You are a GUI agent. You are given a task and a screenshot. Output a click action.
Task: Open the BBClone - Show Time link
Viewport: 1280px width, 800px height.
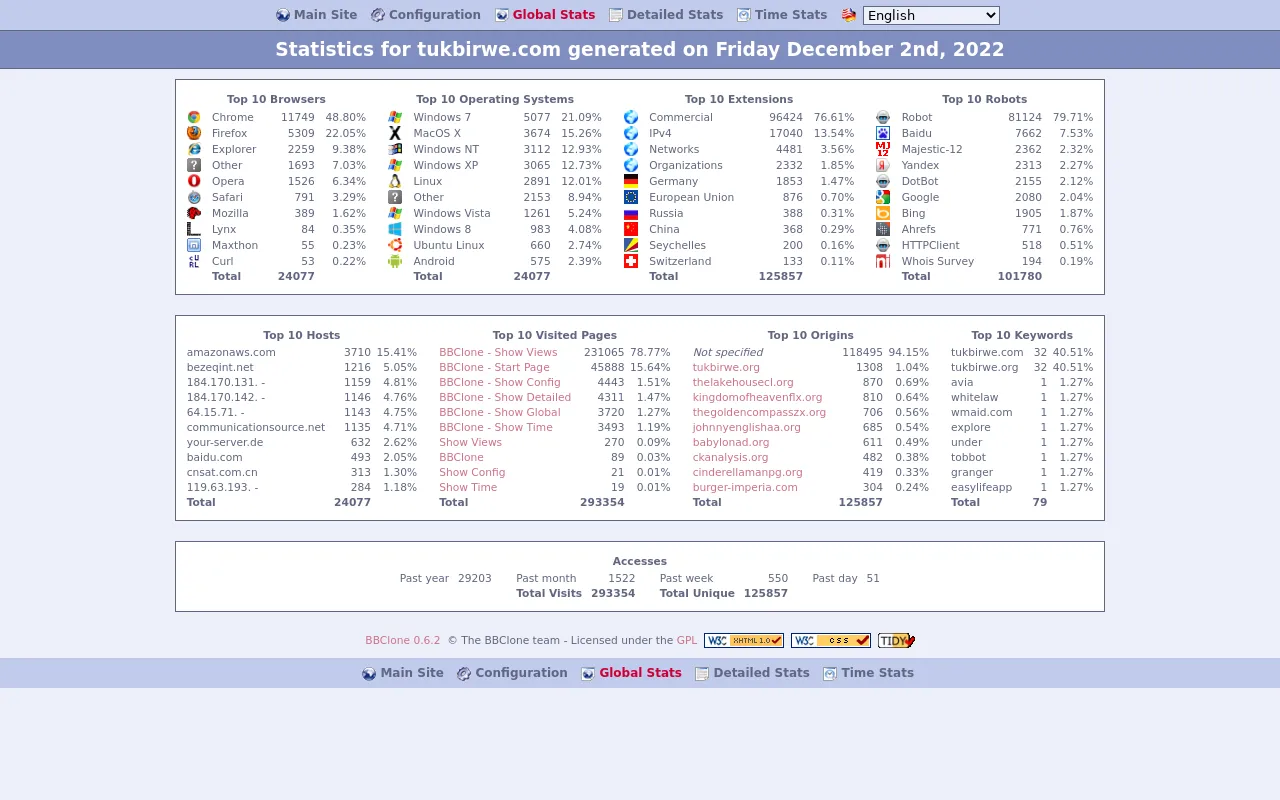click(496, 427)
